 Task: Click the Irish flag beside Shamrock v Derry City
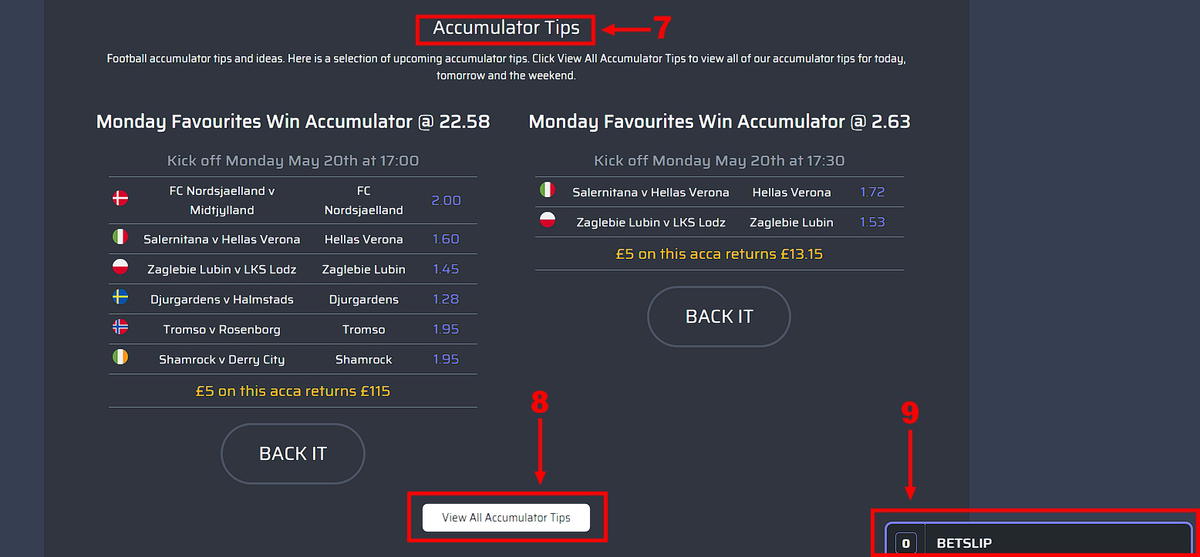coord(120,358)
